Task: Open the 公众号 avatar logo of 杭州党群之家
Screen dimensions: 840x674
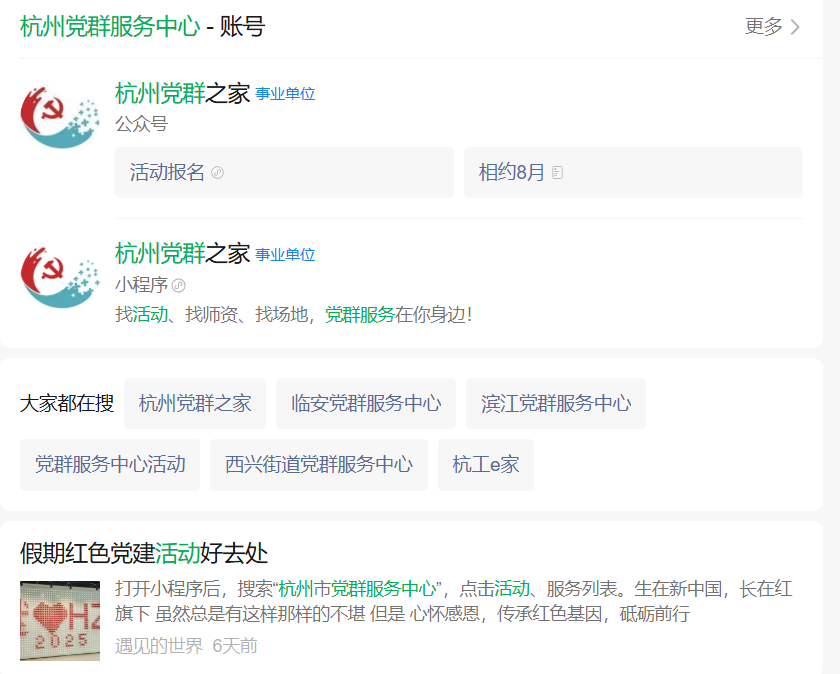Action: 60,117
